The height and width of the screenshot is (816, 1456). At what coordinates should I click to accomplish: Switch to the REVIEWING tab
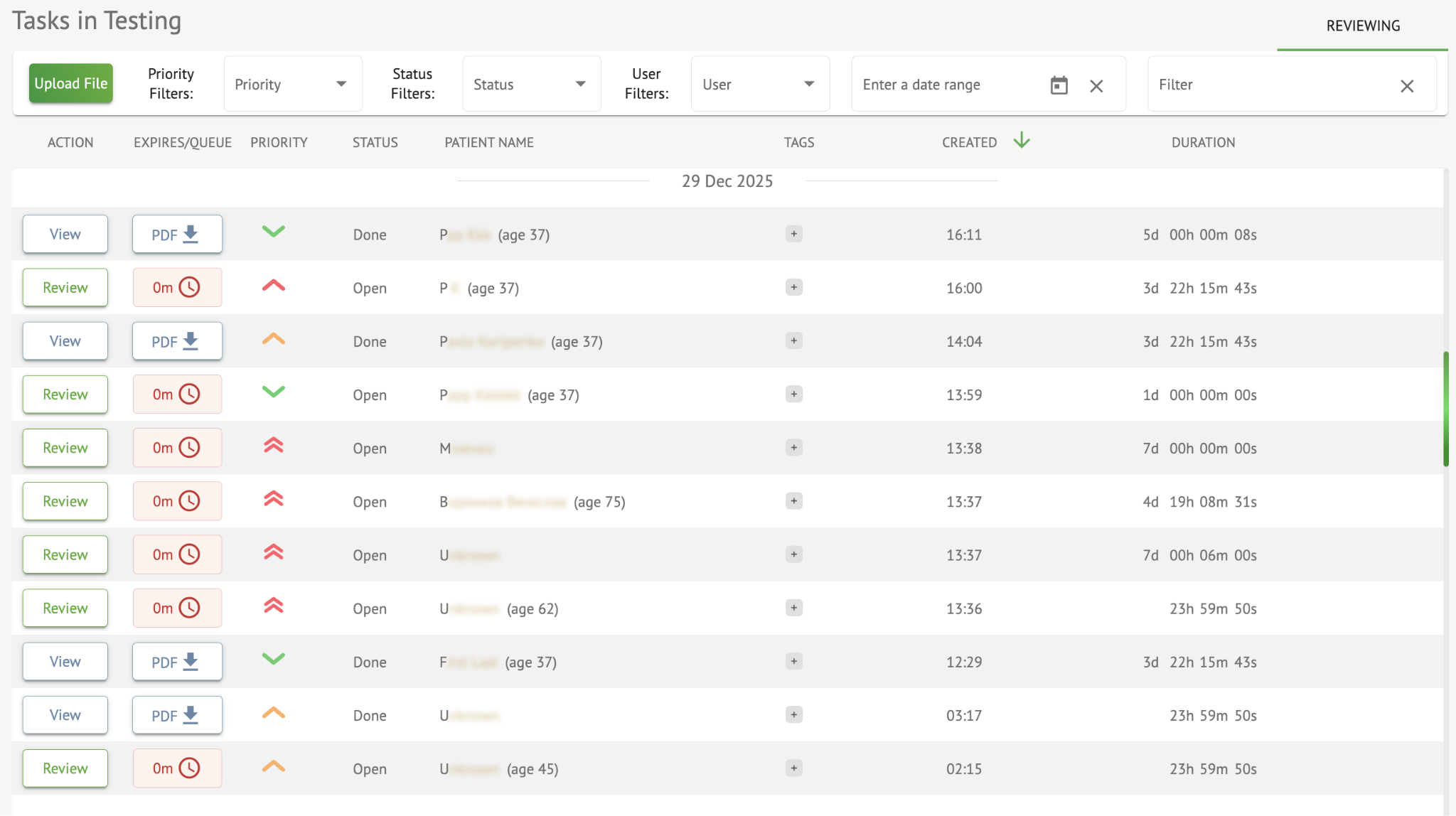(x=1362, y=26)
